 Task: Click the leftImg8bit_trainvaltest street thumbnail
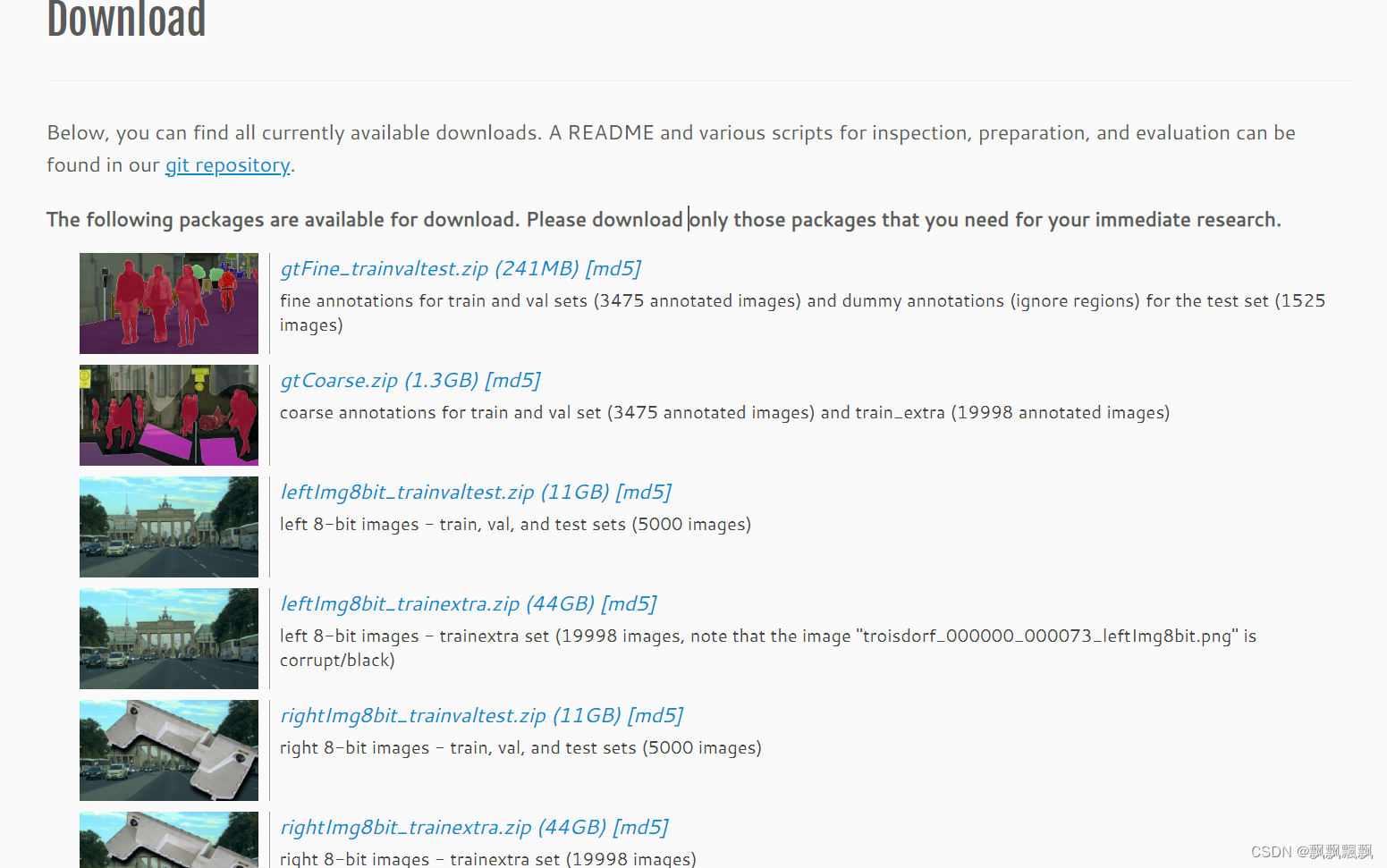click(x=169, y=527)
